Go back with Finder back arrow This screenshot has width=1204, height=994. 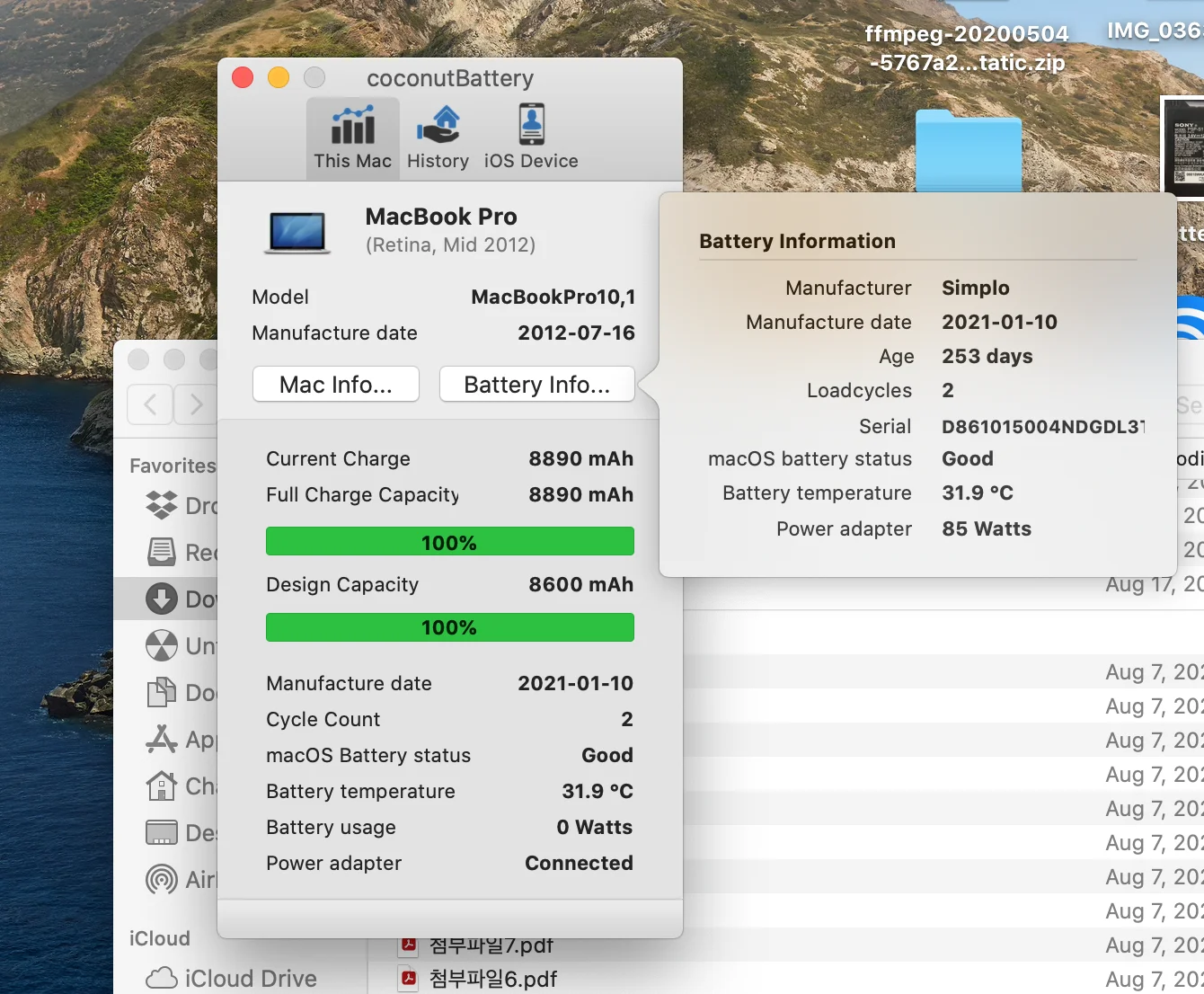(x=150, y=404)
